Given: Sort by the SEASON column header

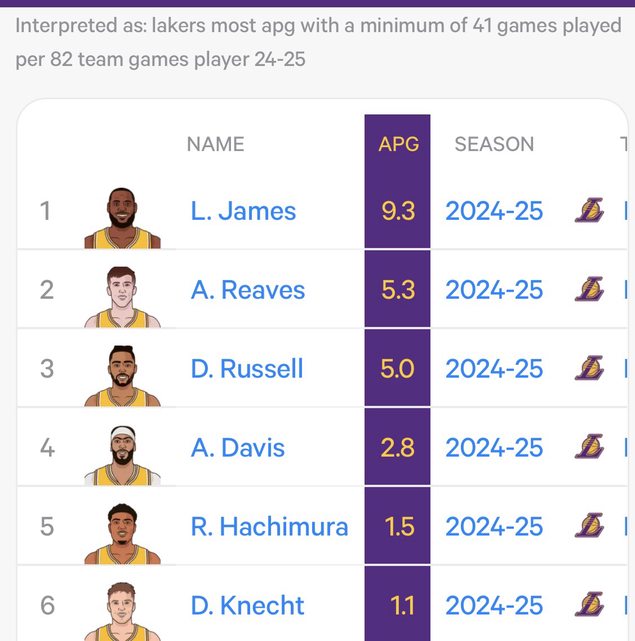Looking at the screenshot, I should (494, 144).
